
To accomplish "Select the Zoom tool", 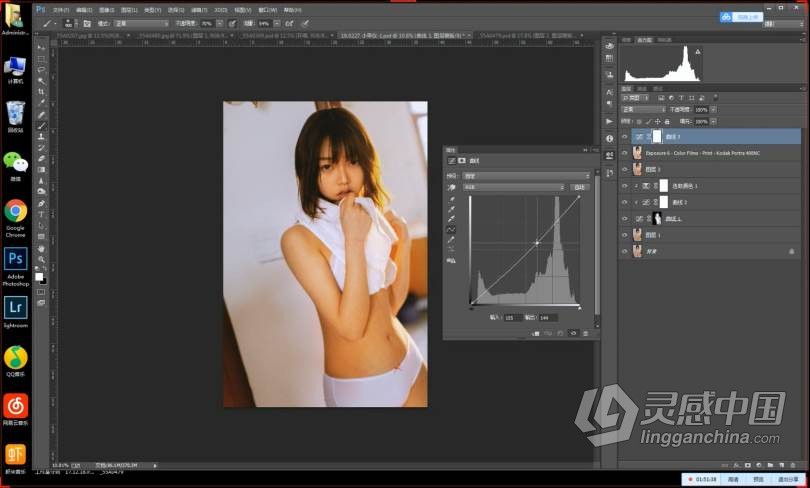I will click(41, 259).
